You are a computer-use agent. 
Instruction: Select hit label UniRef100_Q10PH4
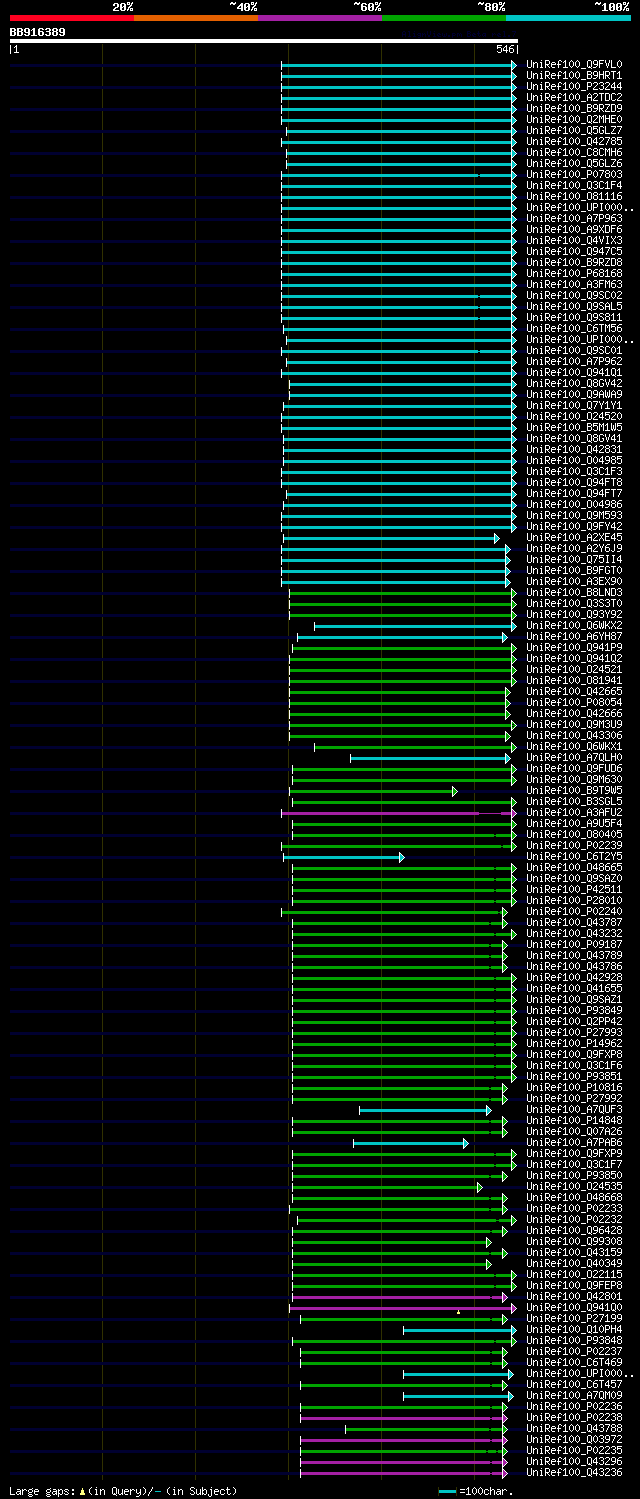(574, 1329)
